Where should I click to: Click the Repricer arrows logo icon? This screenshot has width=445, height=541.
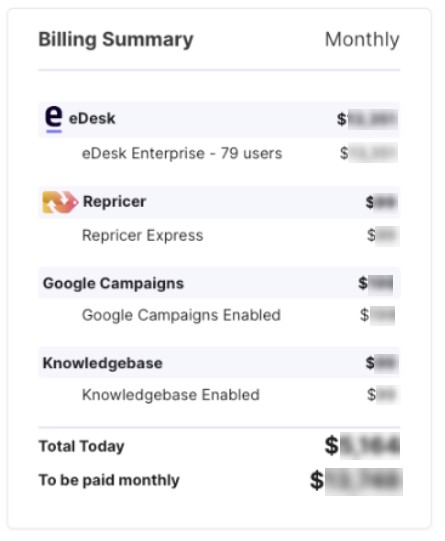point(60,202)
